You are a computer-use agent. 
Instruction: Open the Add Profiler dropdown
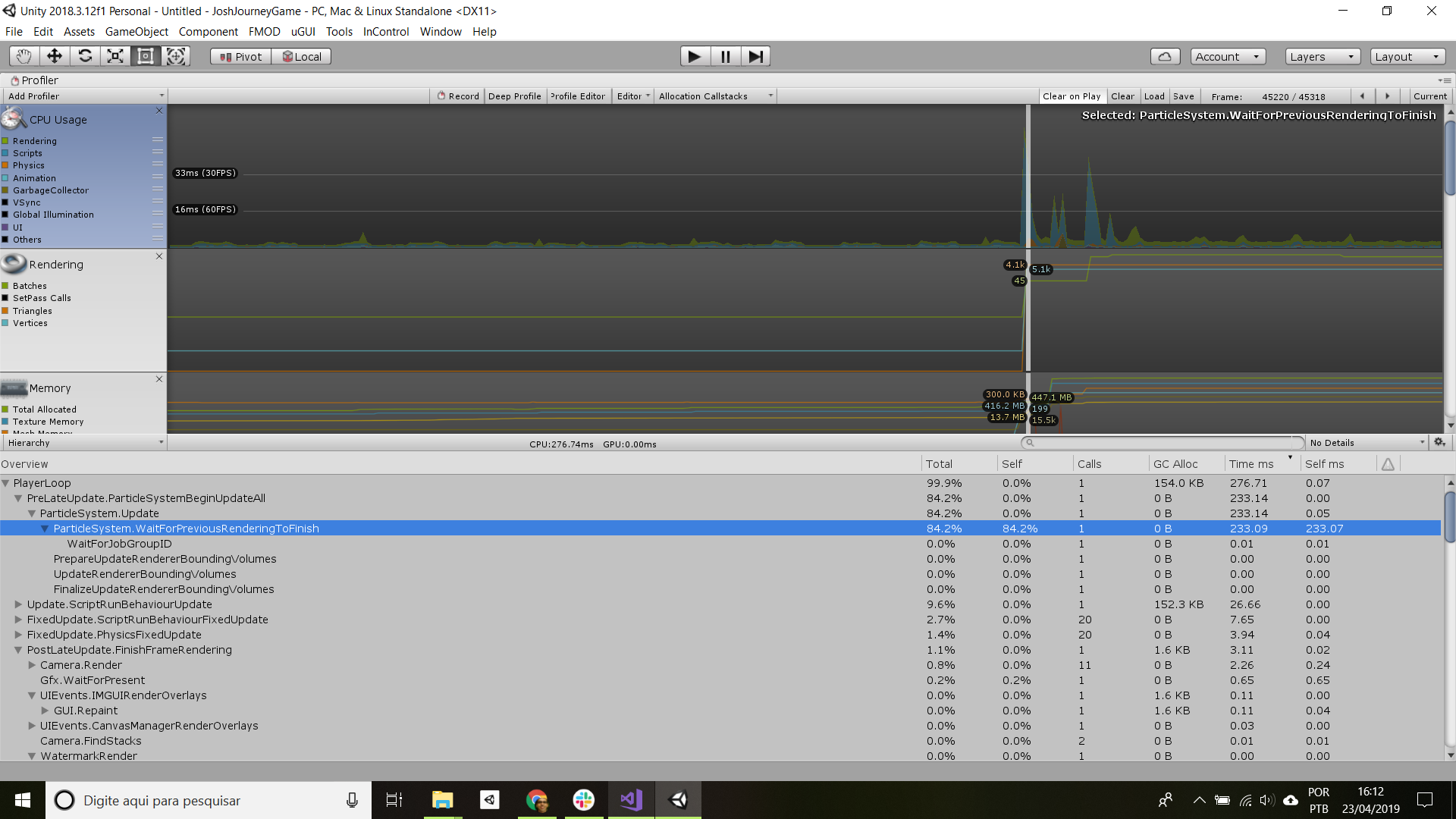[83, 96]
